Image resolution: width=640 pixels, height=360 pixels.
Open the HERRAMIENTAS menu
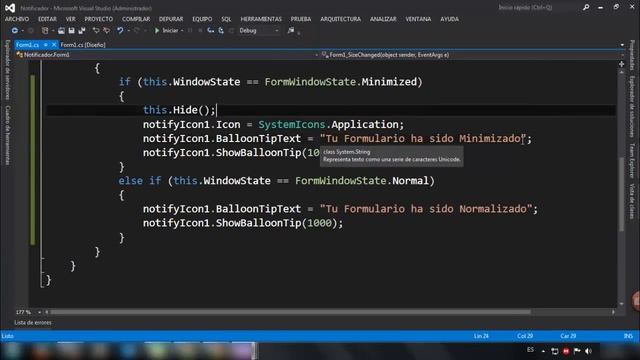click(x=261, y=19)
